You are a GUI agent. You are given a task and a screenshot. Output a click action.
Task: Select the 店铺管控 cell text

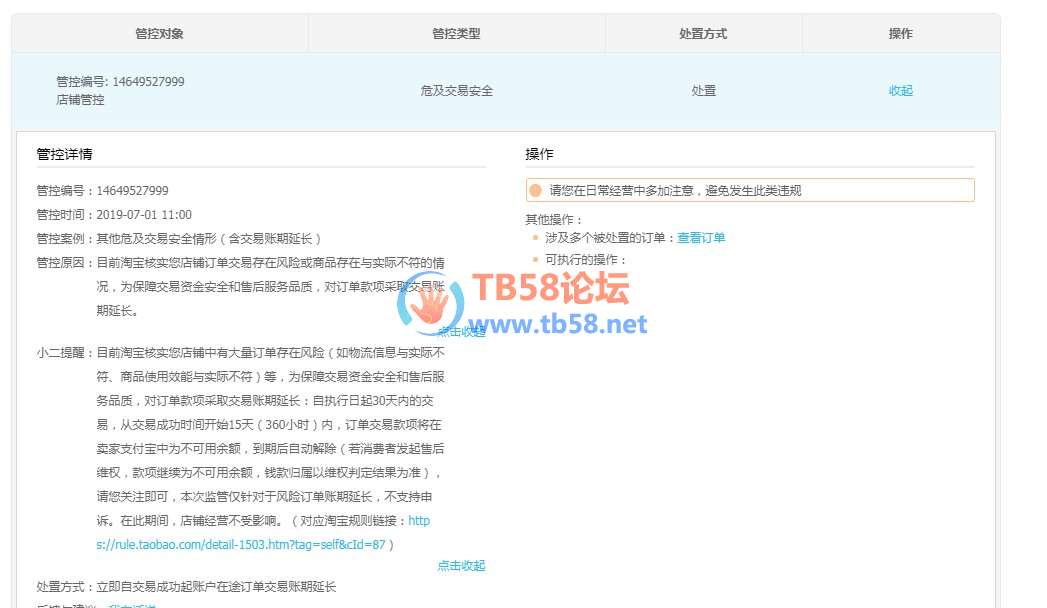point(80,100)
